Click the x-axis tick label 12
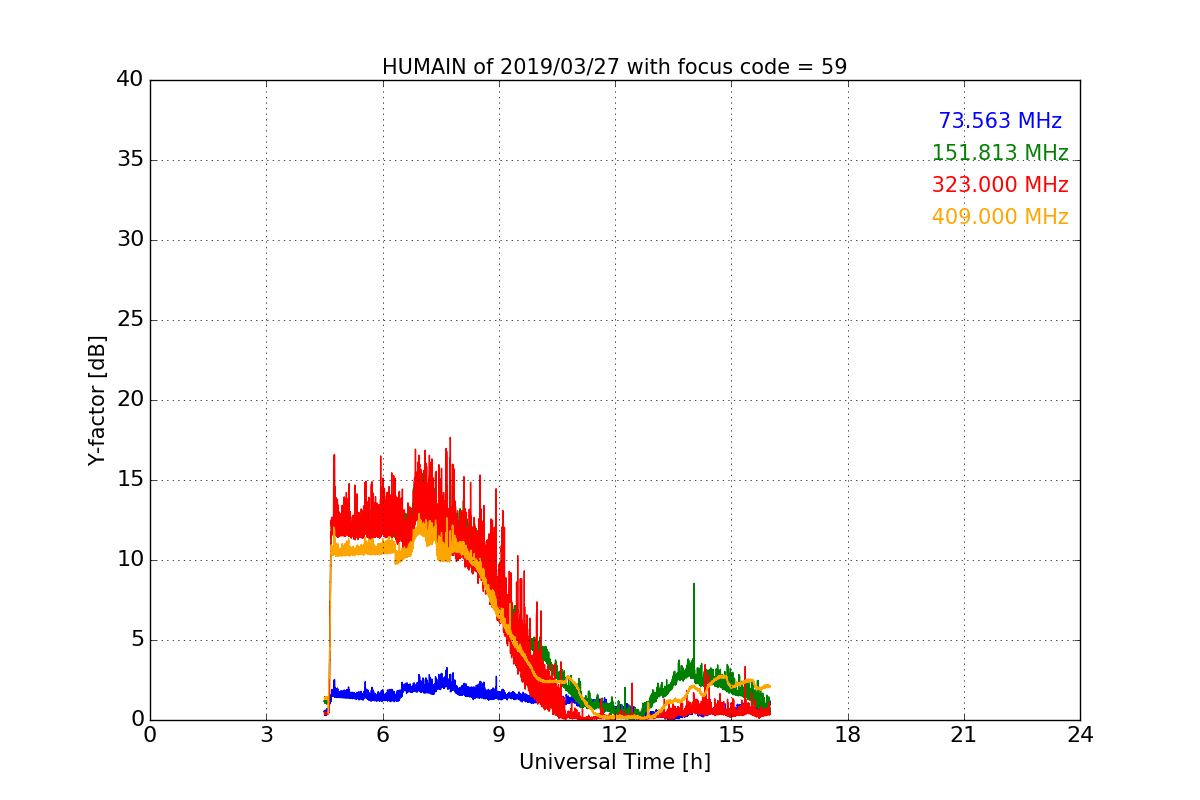 [615, 735]
